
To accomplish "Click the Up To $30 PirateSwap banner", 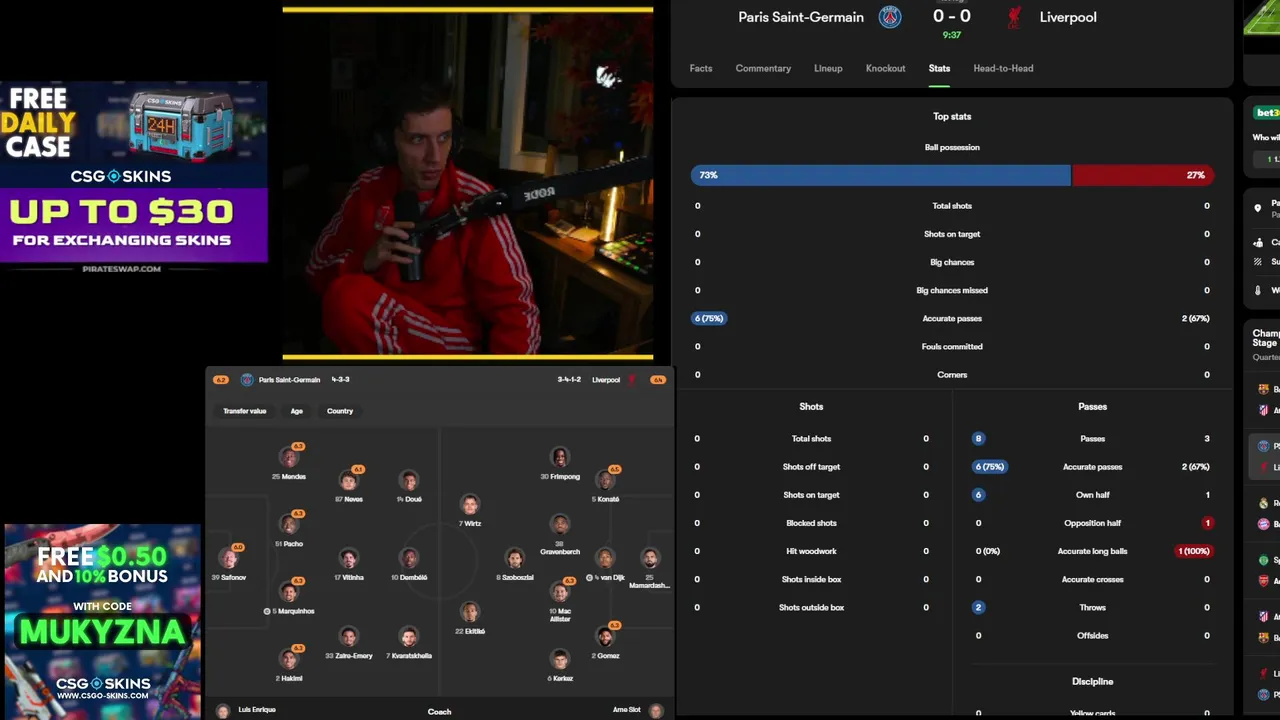I will [134, 226].
